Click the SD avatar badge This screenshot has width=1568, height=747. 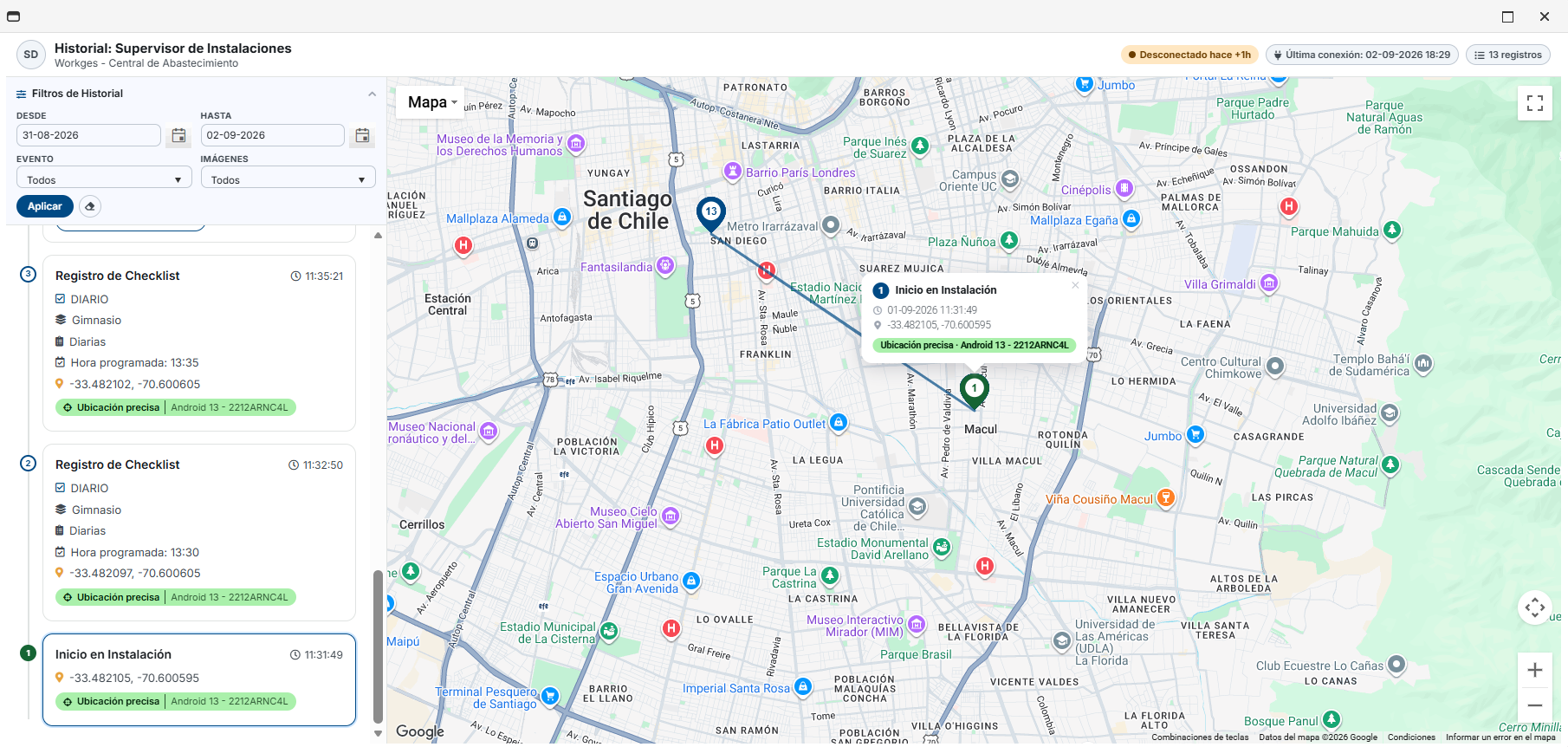click(31, 55)
